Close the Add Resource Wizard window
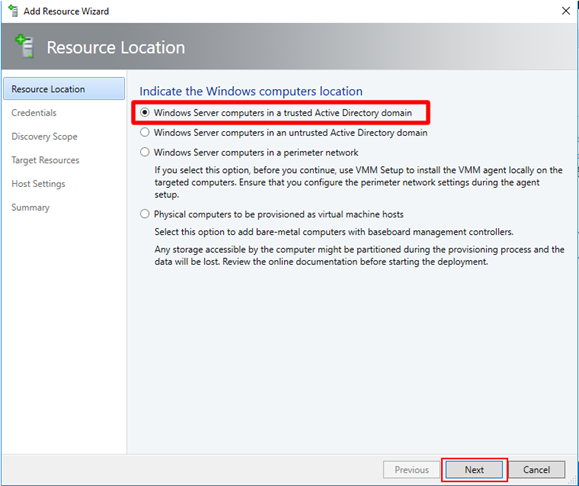 coord(565,11)
